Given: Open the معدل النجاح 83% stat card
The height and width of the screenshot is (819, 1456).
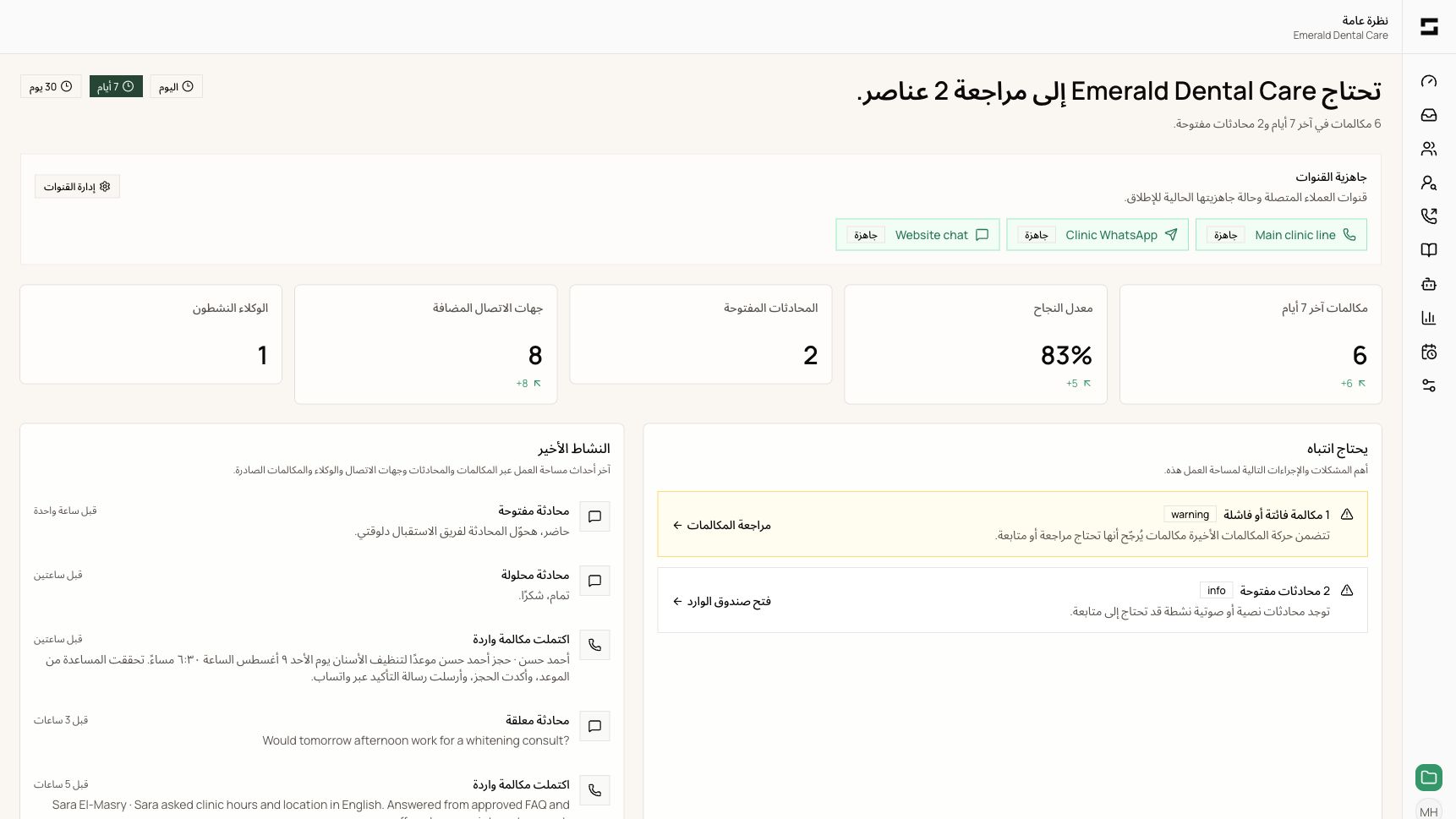Looking at the screenshot, I should [x=976, y=344].
